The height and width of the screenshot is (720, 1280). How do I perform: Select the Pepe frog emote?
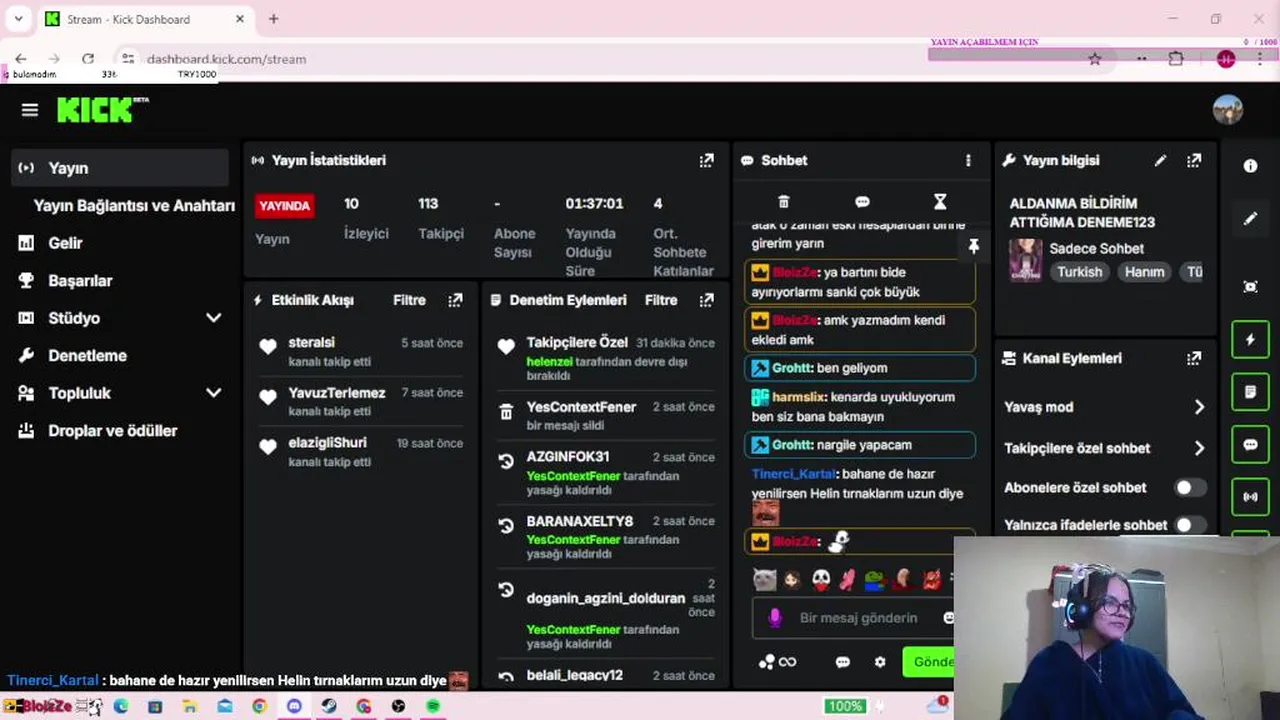tap(875, 579)
